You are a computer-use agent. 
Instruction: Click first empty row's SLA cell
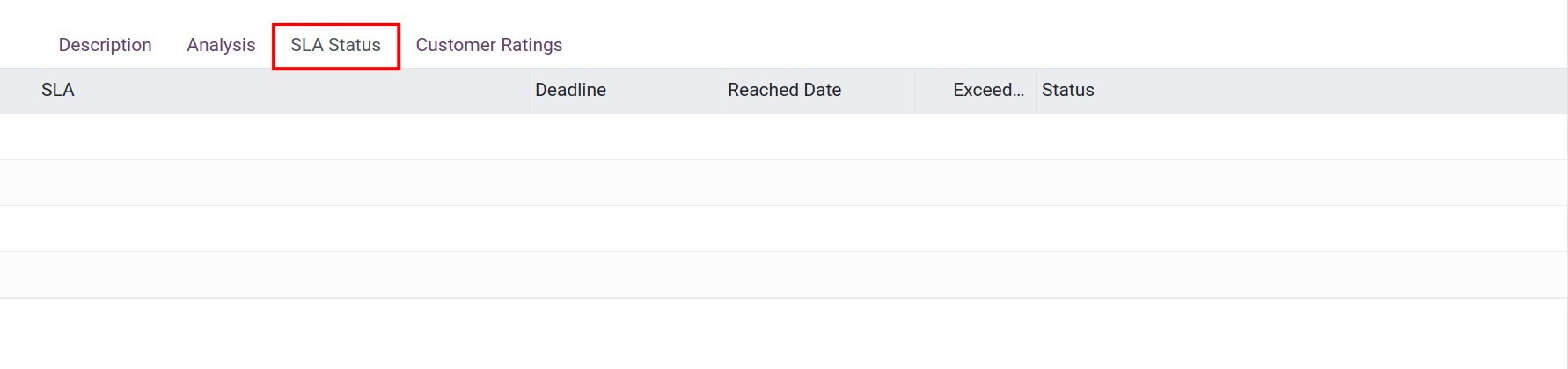coord(264,137)
